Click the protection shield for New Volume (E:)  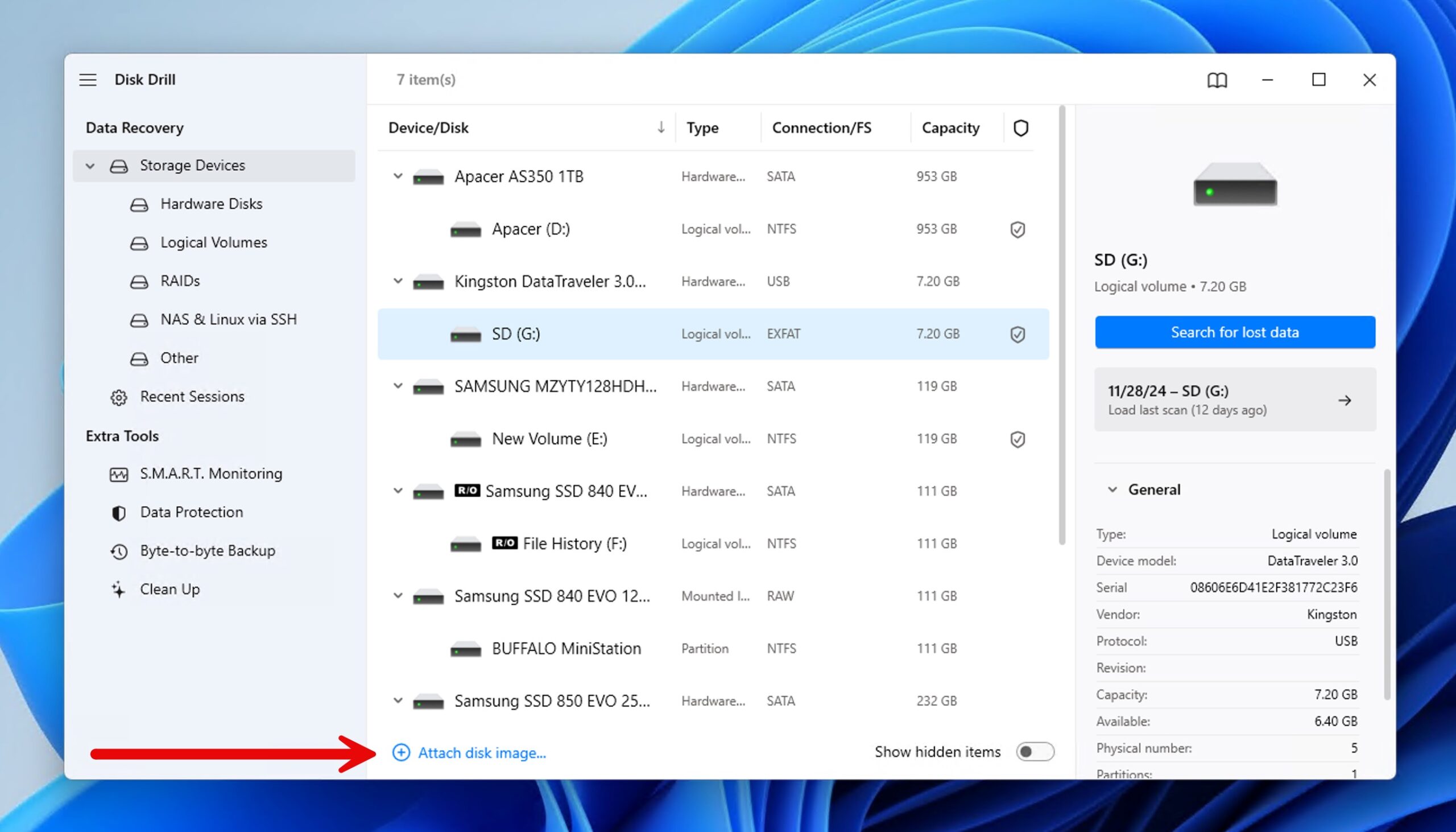point(1017,438)
